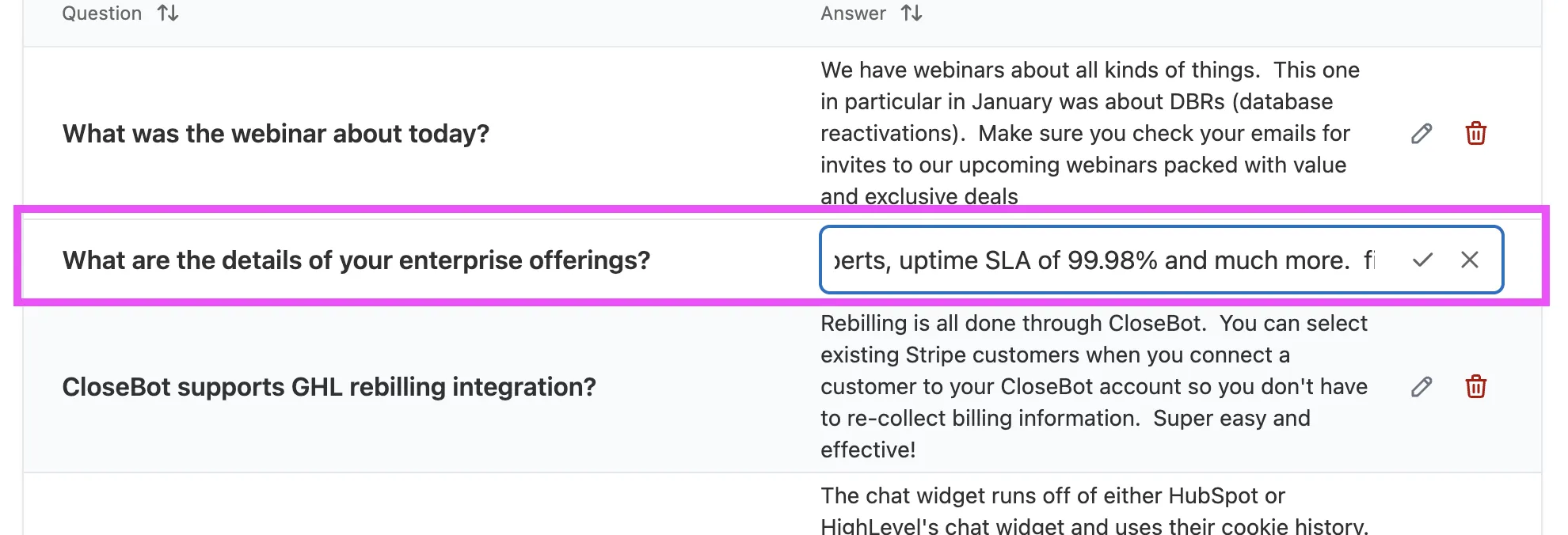1568x535 pixels.
Task: Cancel the enterprise answer edit with the X
Action: coord(1470,260)
